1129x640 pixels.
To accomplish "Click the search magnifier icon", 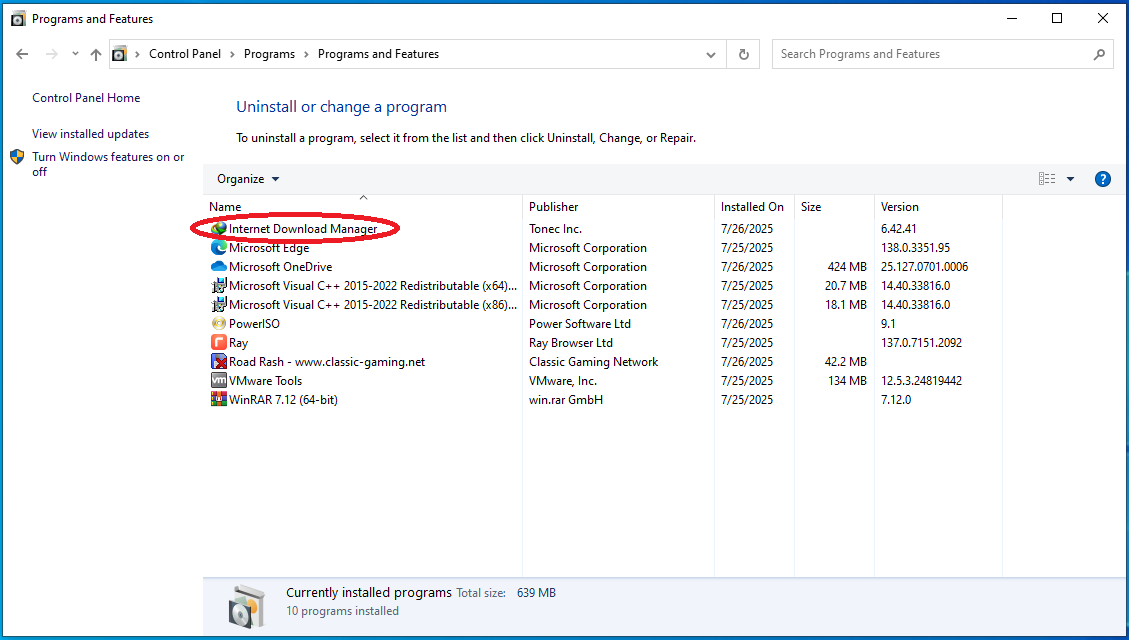I will pyautogui.click(x=1099, y=54).
